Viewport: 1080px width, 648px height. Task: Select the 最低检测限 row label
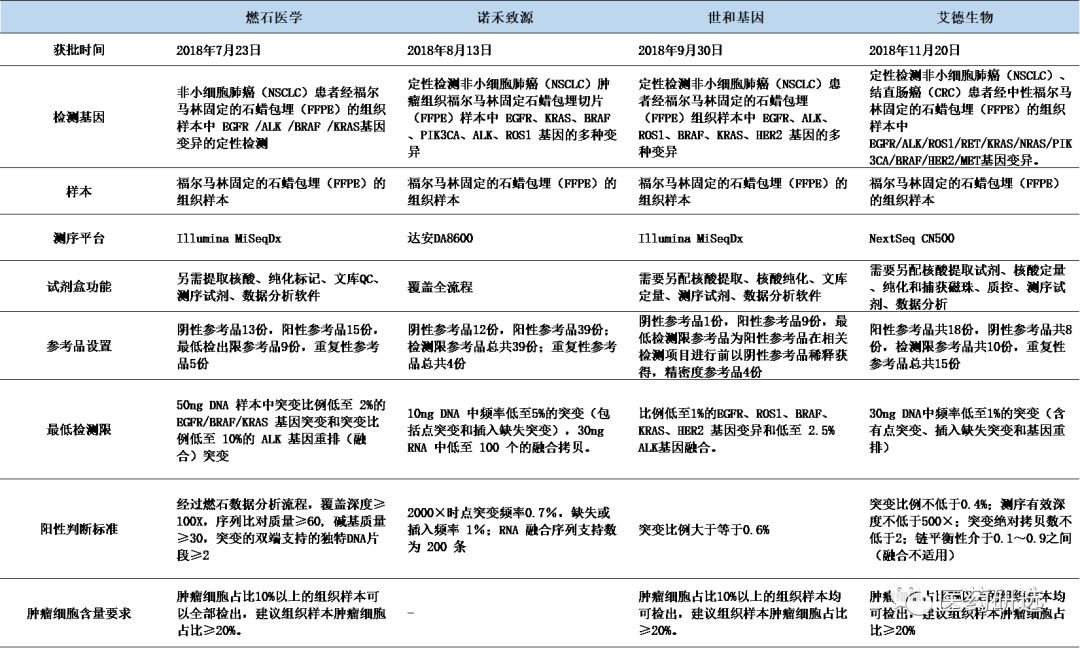pos(81,430)
